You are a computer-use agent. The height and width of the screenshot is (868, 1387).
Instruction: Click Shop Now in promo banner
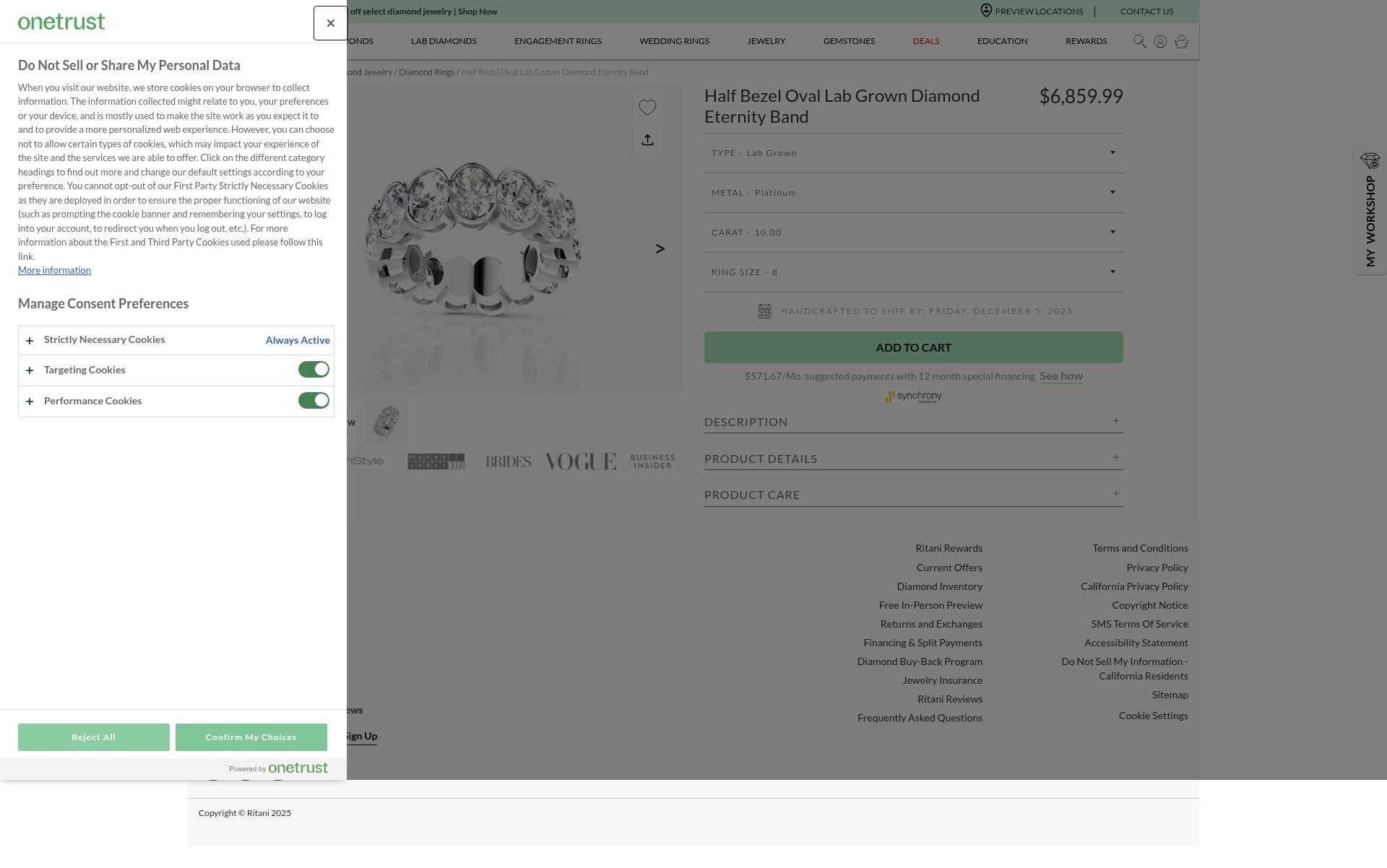pyautogui.click(x=478, y=12)
